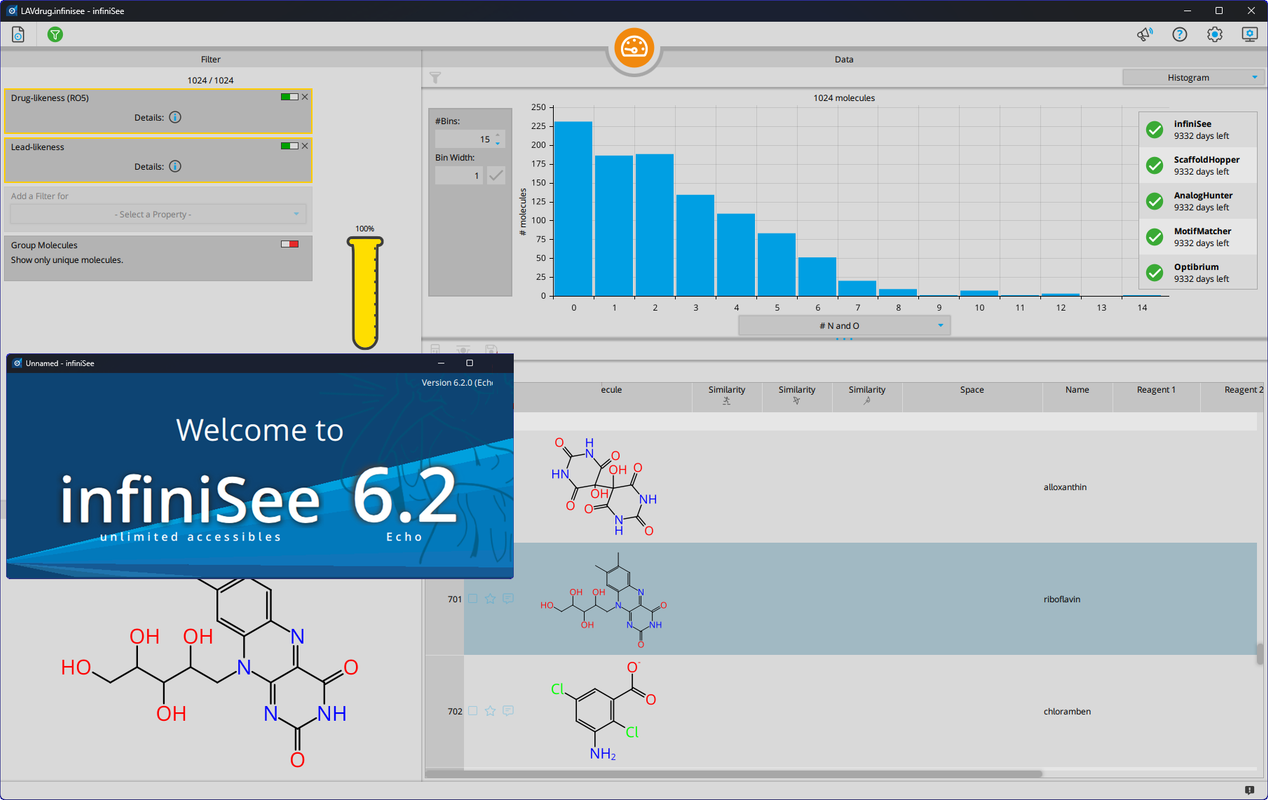Click the table horizontal scrollbar thumb
Viewport: 1268px width, 800px height.
click(733, 773)
